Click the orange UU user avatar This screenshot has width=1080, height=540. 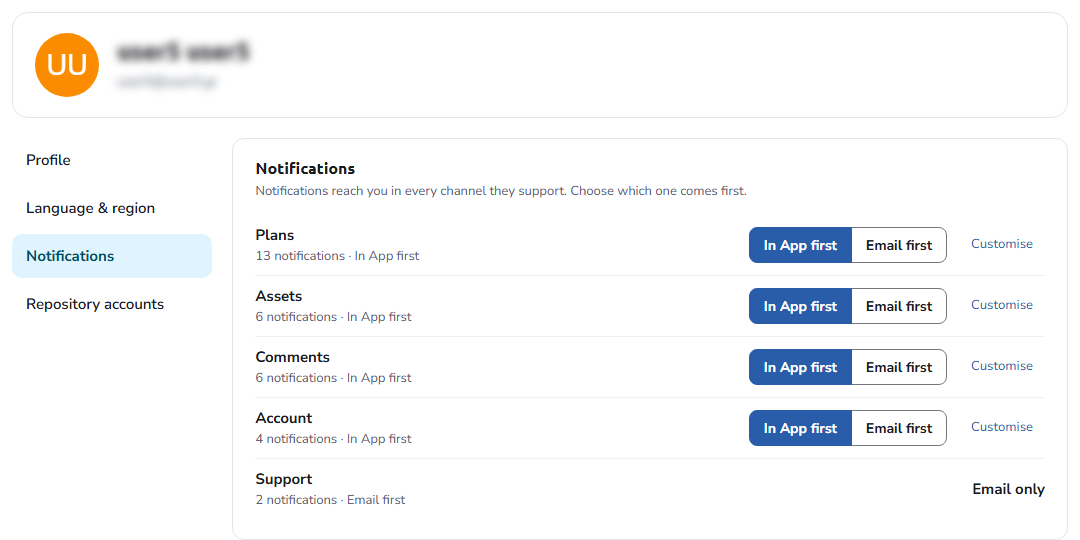point(67,65)
